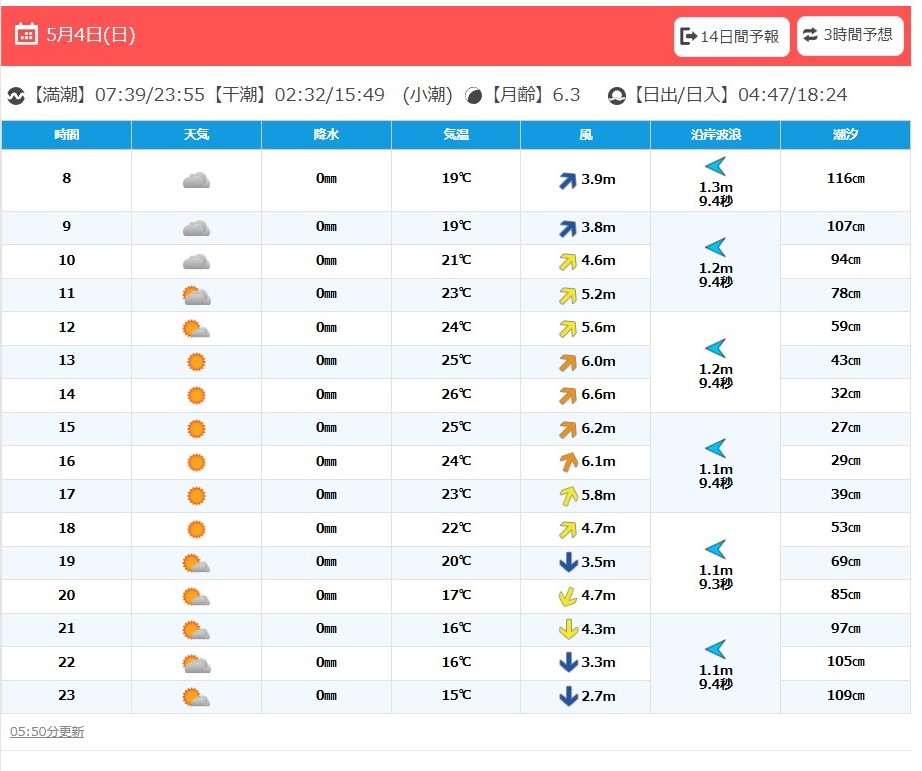Click the (小潮) tide type label

click(427, 95)
